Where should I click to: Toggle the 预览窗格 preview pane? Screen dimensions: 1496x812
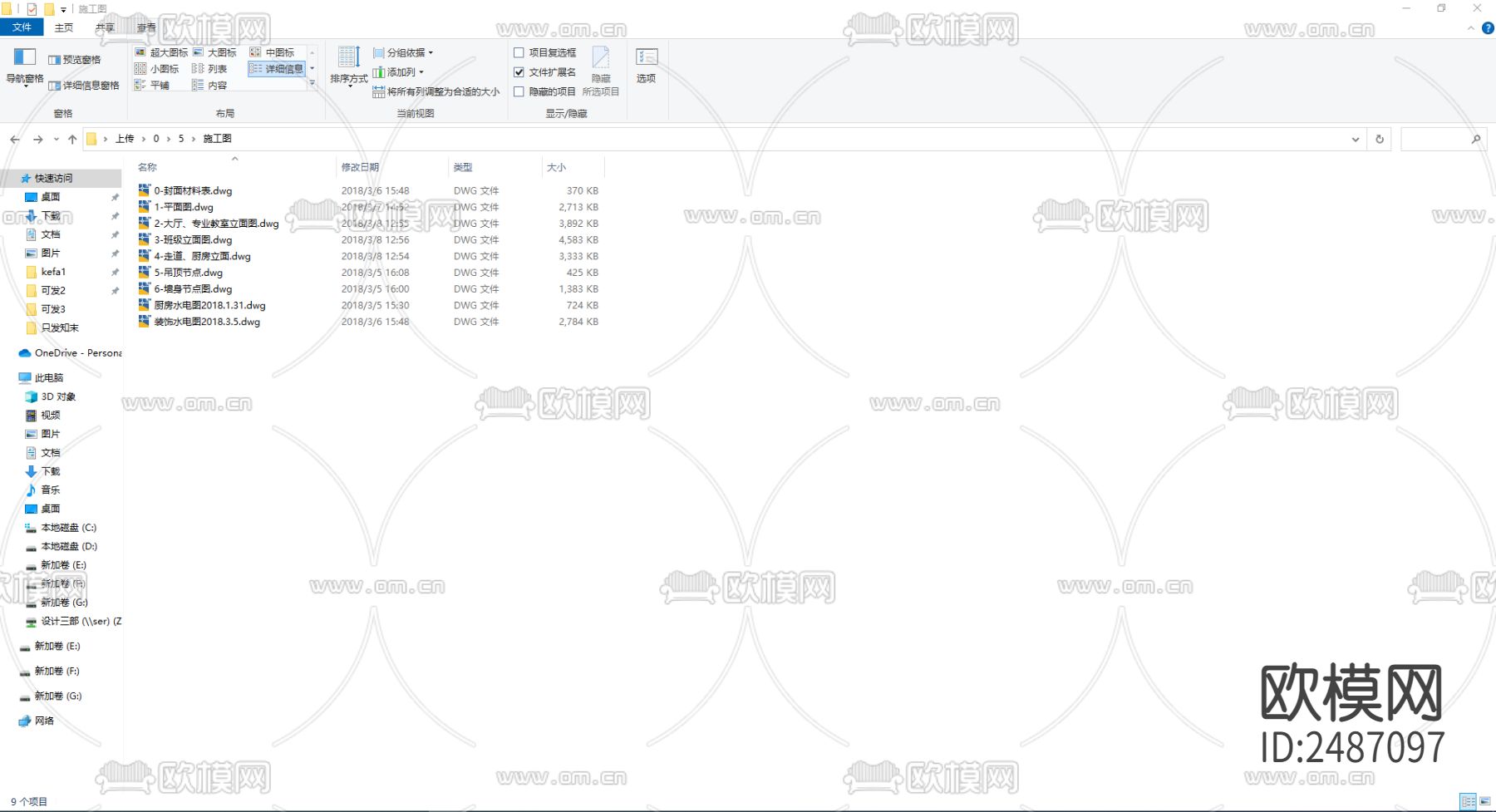[75, 60]
